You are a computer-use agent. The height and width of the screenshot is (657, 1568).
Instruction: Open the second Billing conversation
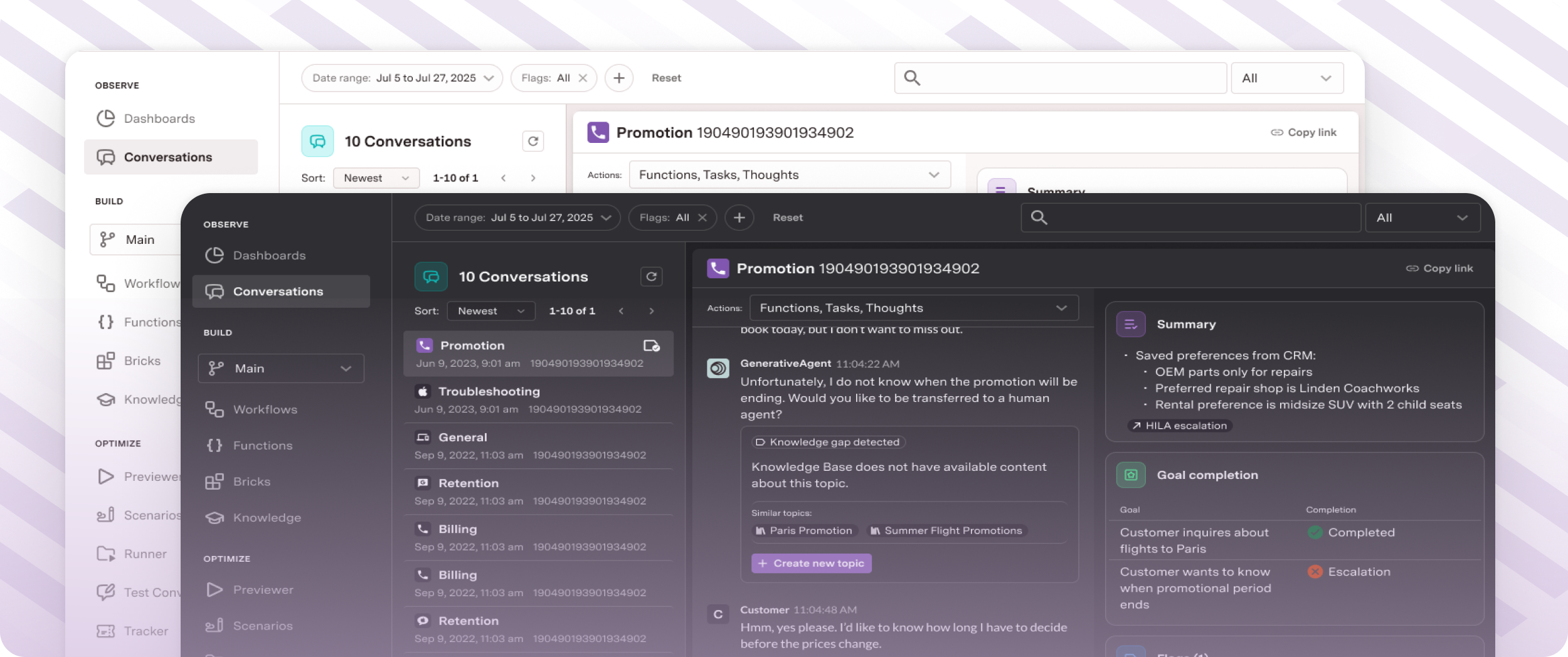coord(538,583)
